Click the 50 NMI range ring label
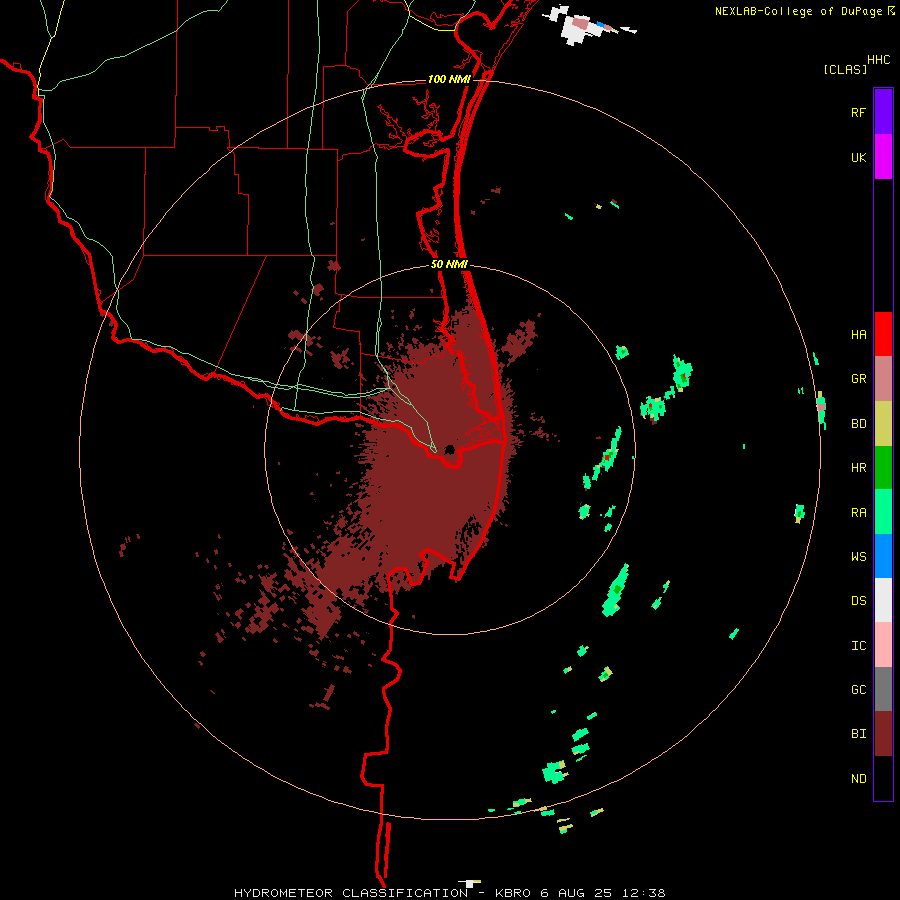Viewport: 900px width, 900px height. click(449, 265)
